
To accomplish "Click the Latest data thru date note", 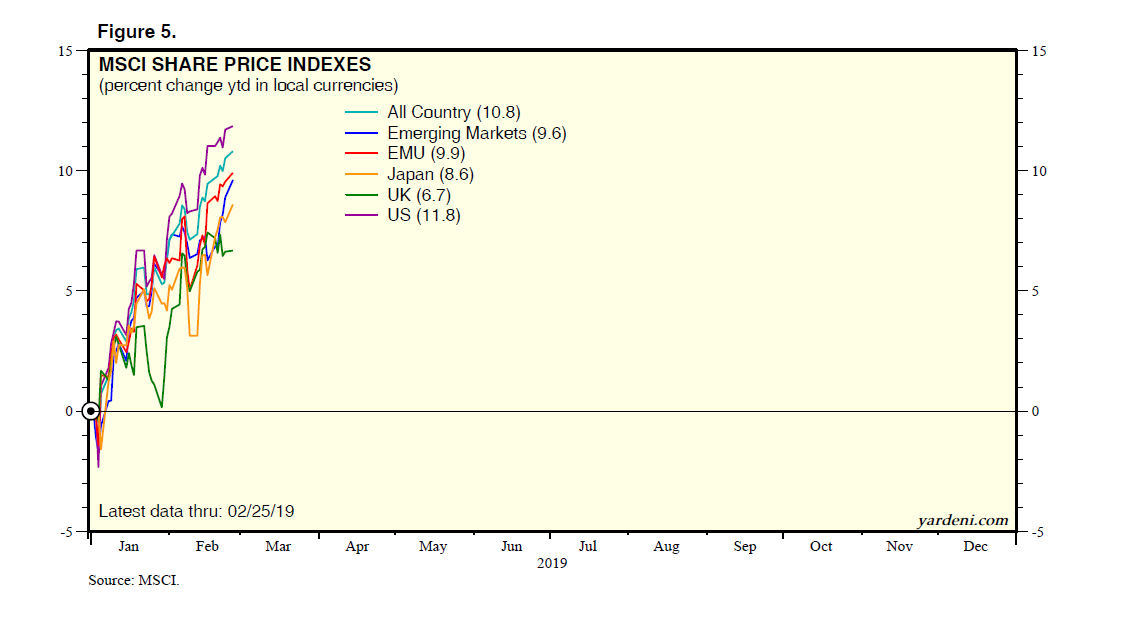I will (196, 512).
